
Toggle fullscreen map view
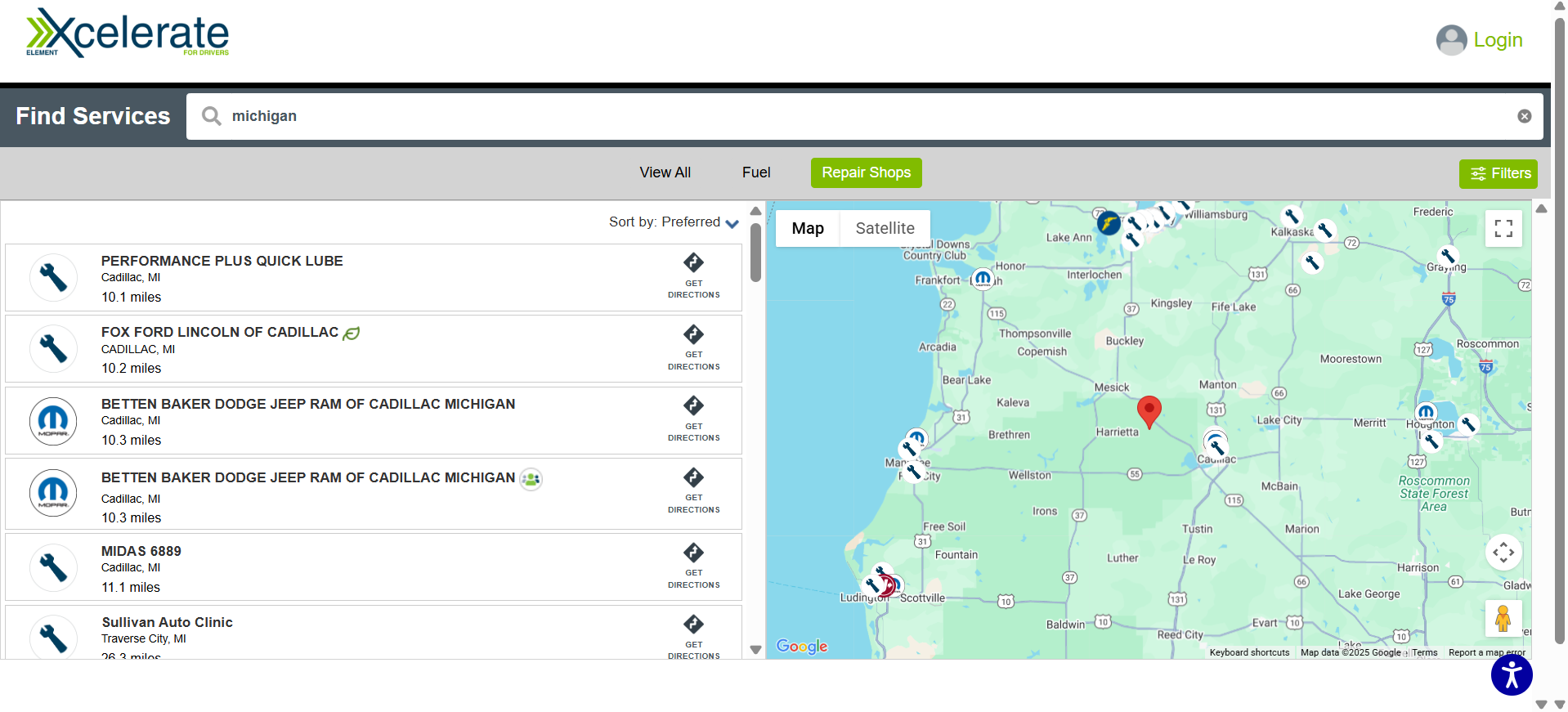pos(1503,228)
